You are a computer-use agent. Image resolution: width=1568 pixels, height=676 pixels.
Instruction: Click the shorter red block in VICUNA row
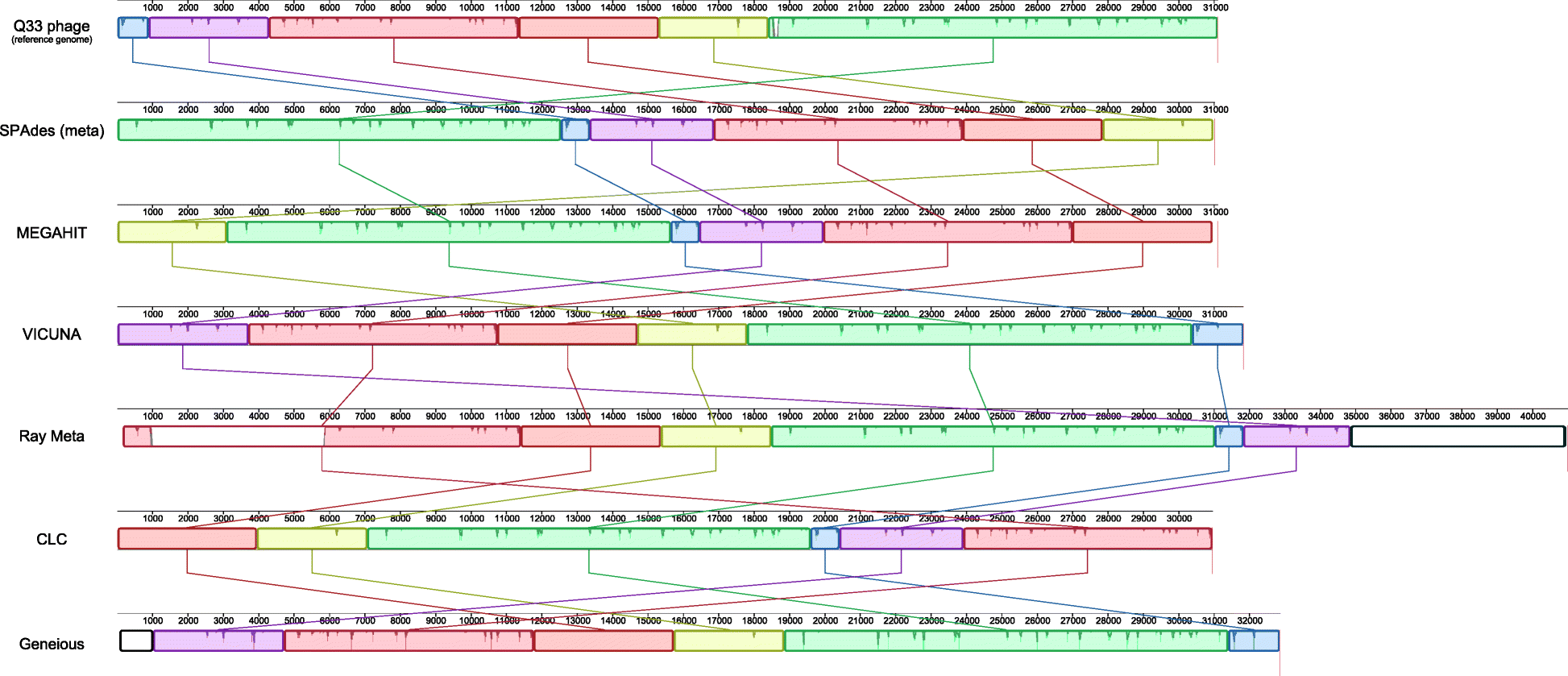[x=568, y=334]
